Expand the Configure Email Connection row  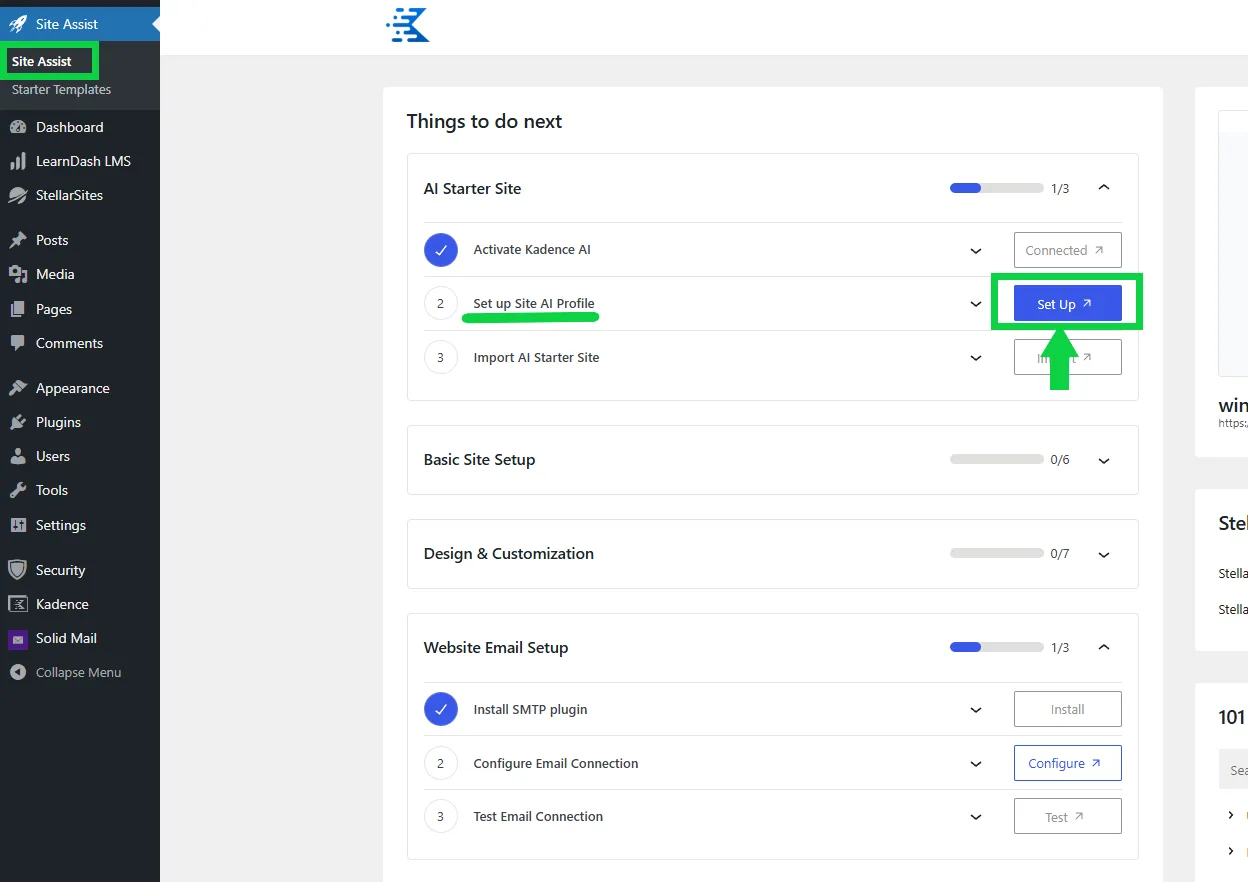point(976,764)
